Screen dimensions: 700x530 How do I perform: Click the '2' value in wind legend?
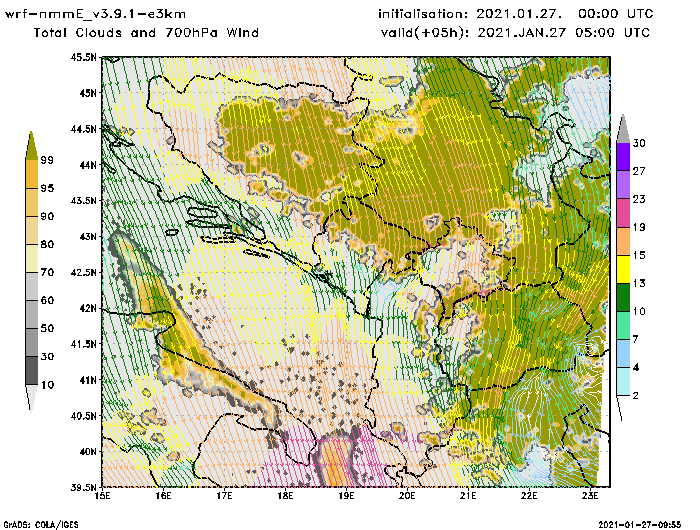[x=636, y=396]
